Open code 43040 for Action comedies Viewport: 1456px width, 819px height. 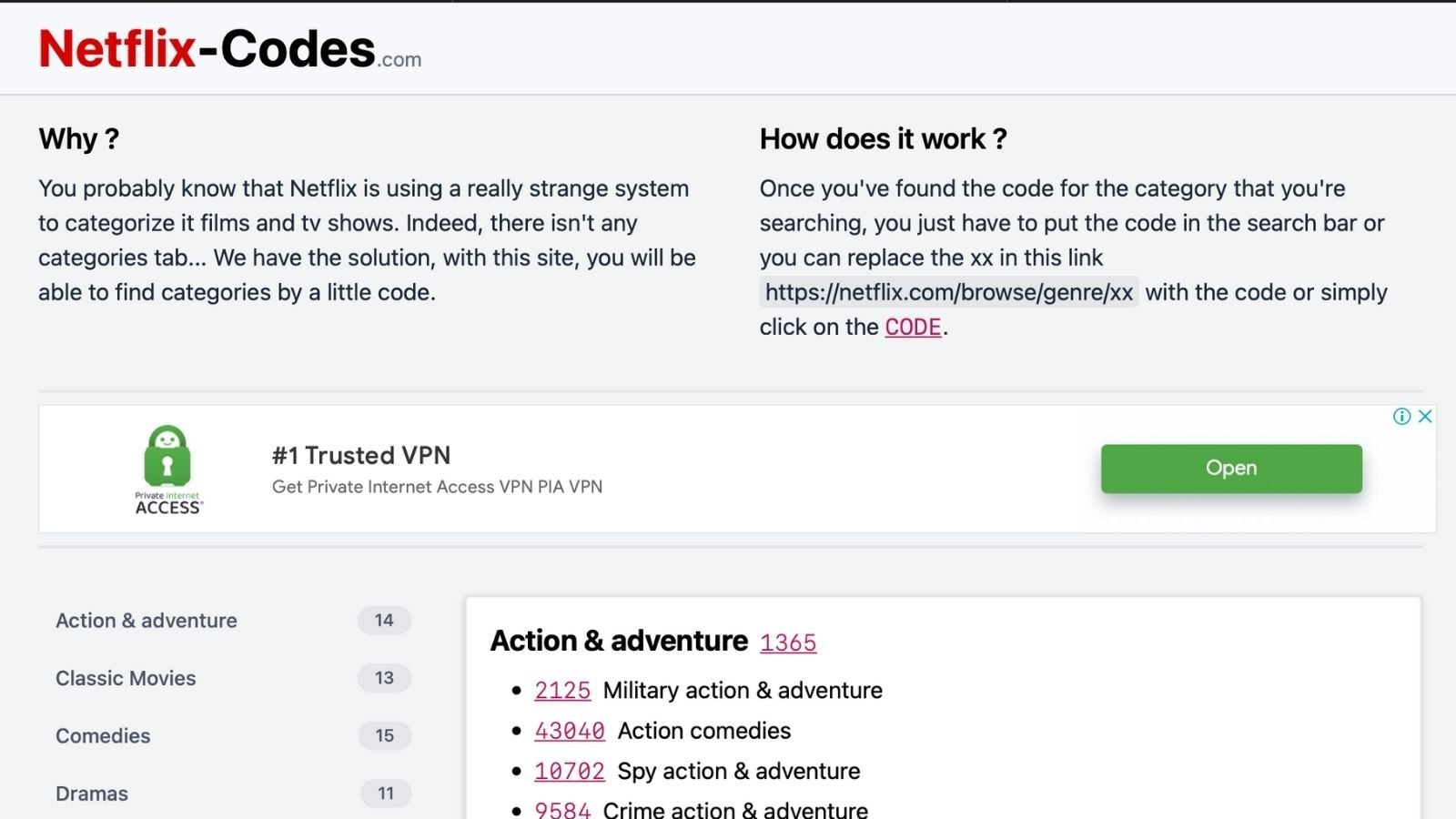(570, 731)
